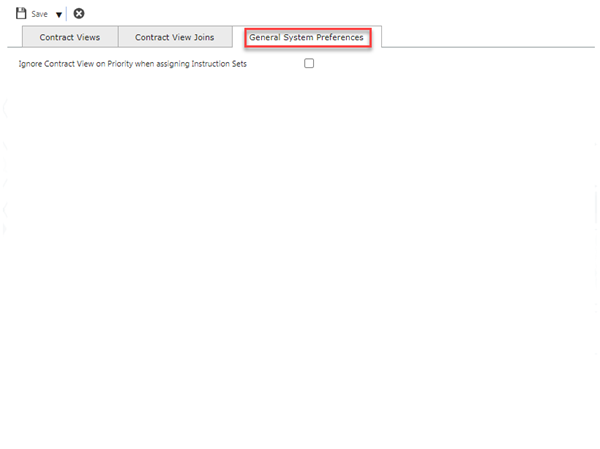
Task: Click the circled X cancel icon
Action: [x=79, y=14]
